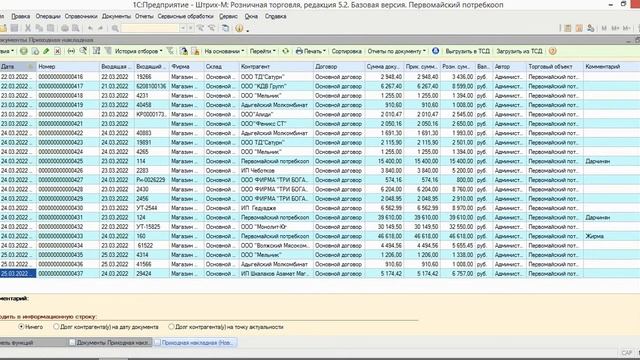Image resolution: width=640 pixels, height=360 pixels.
Task: Click the M memory button at top right
Action: point(604,28)
